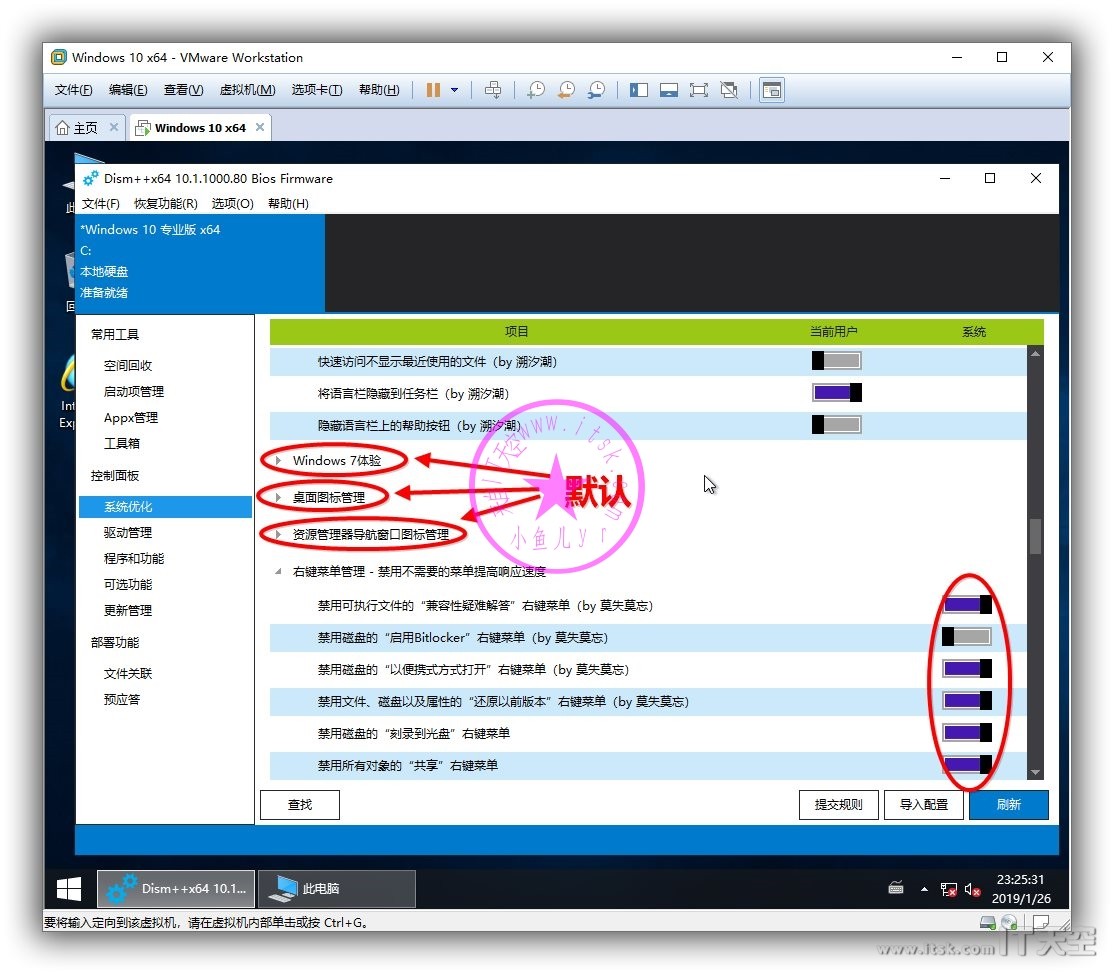Viewport: 1114px width, 974px height.
Task: Toggle the 刻录到光盘 right-click menu switch
Action: pyautogui.click(x=967, y=732)
